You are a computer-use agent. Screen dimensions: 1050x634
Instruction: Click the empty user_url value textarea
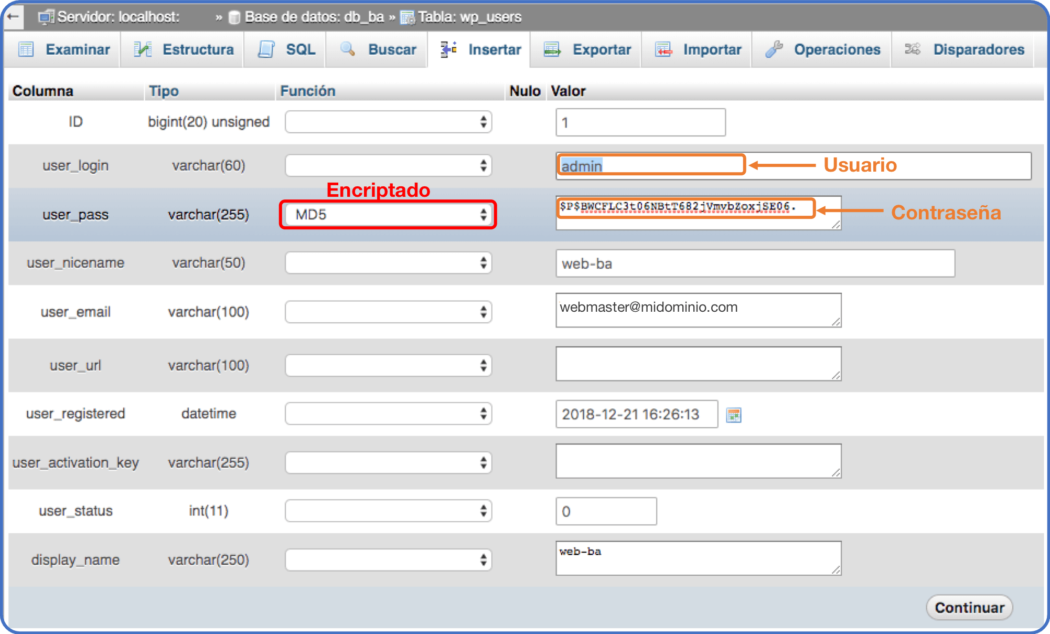698,364
